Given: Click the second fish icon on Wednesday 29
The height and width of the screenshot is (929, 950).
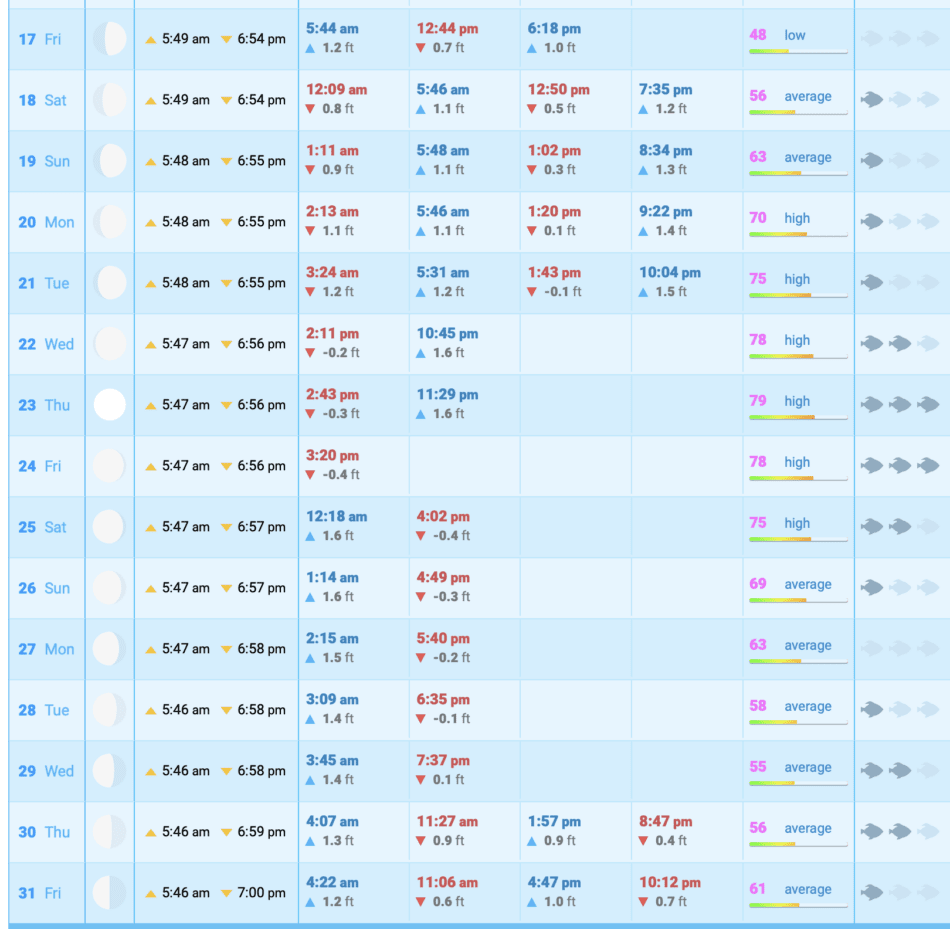Looking at the screenshot, I should (x=900, y=771).
